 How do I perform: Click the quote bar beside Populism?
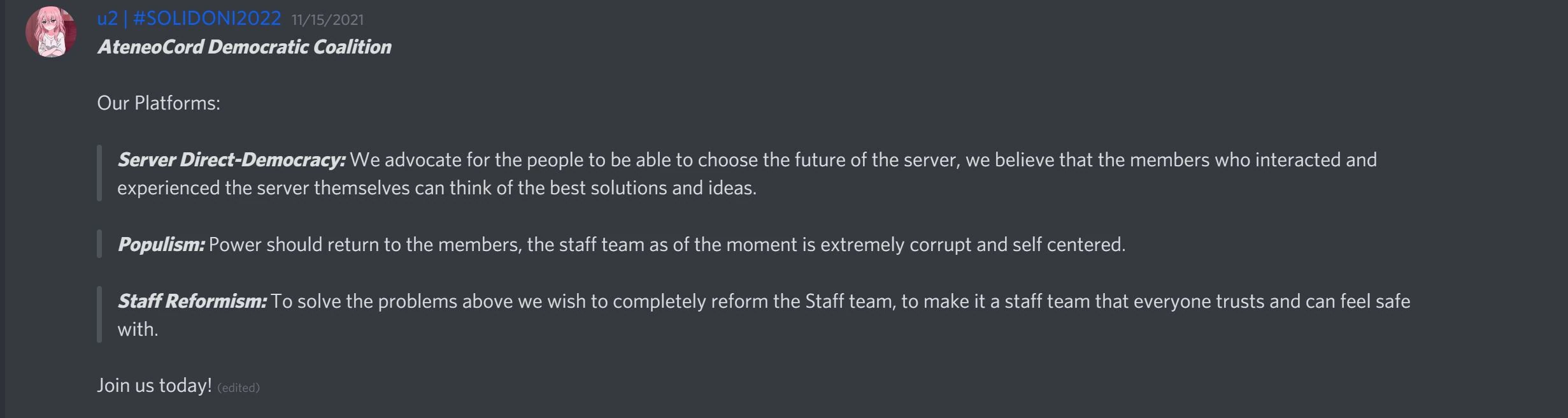[x=99, y=245]
